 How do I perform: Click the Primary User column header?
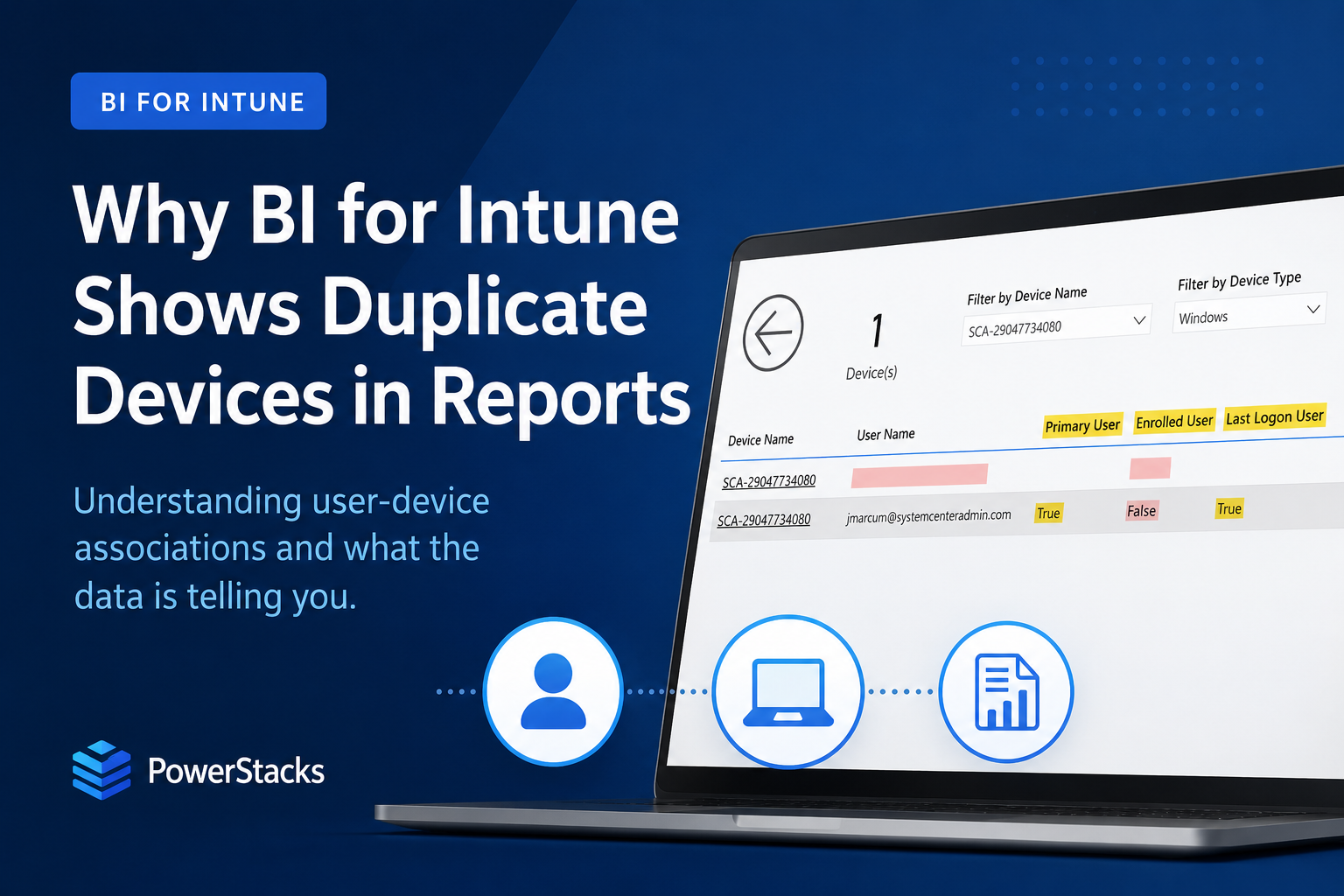(1082, 425)
